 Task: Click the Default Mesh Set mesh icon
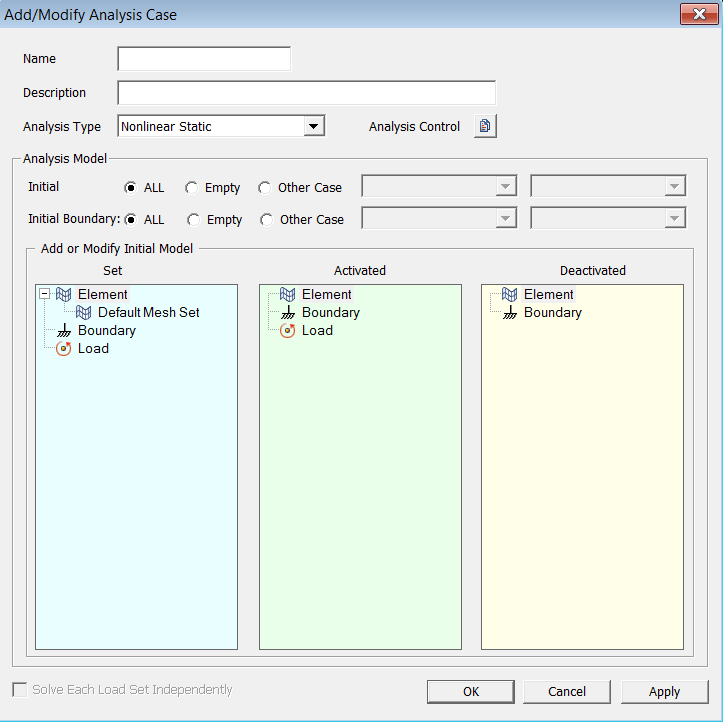[85, 313]
